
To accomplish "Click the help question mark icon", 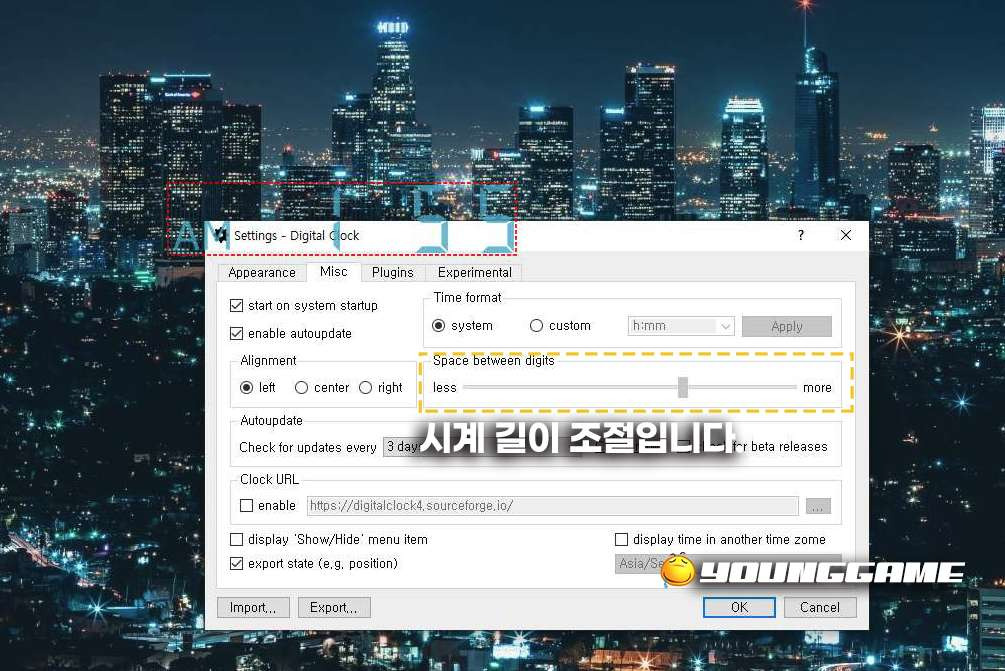I will (800, 235).
